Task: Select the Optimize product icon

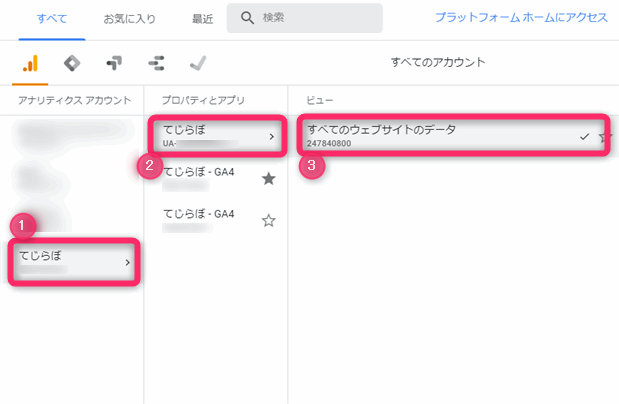Action: [x=114, y=63]
